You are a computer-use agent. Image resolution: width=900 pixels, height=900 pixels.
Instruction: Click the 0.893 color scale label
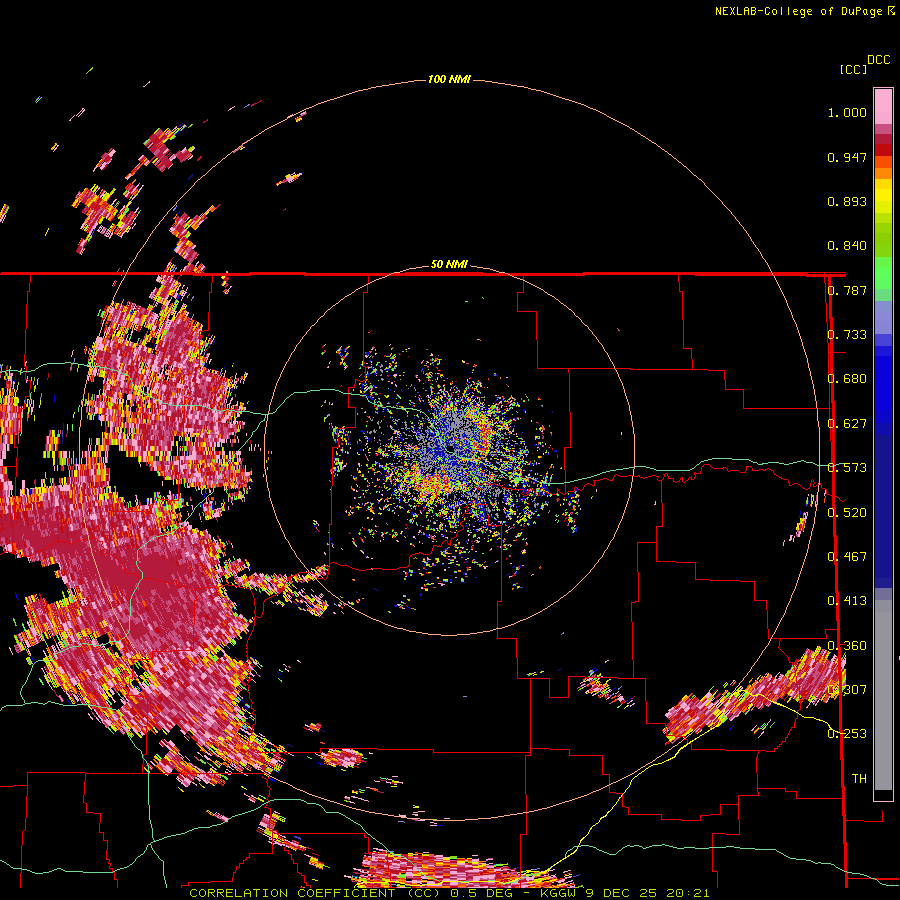tap(847, 201)
